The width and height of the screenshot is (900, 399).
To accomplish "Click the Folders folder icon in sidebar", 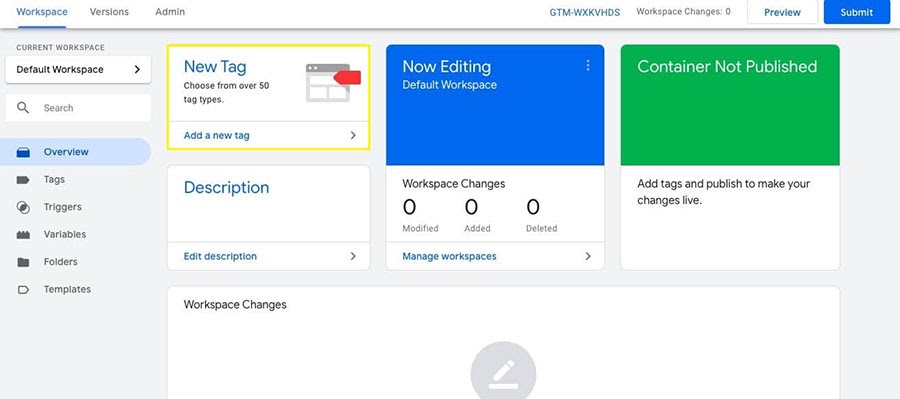I will click(x=23, y=262).
